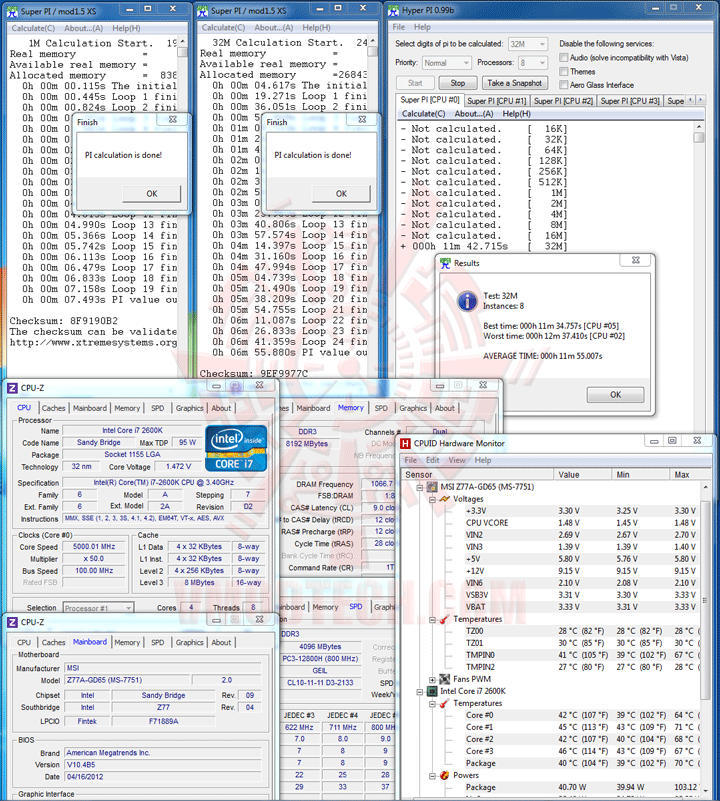
Task: Open Calculate(C) menu in 1M Super PI
Action: tap(33, 29)
